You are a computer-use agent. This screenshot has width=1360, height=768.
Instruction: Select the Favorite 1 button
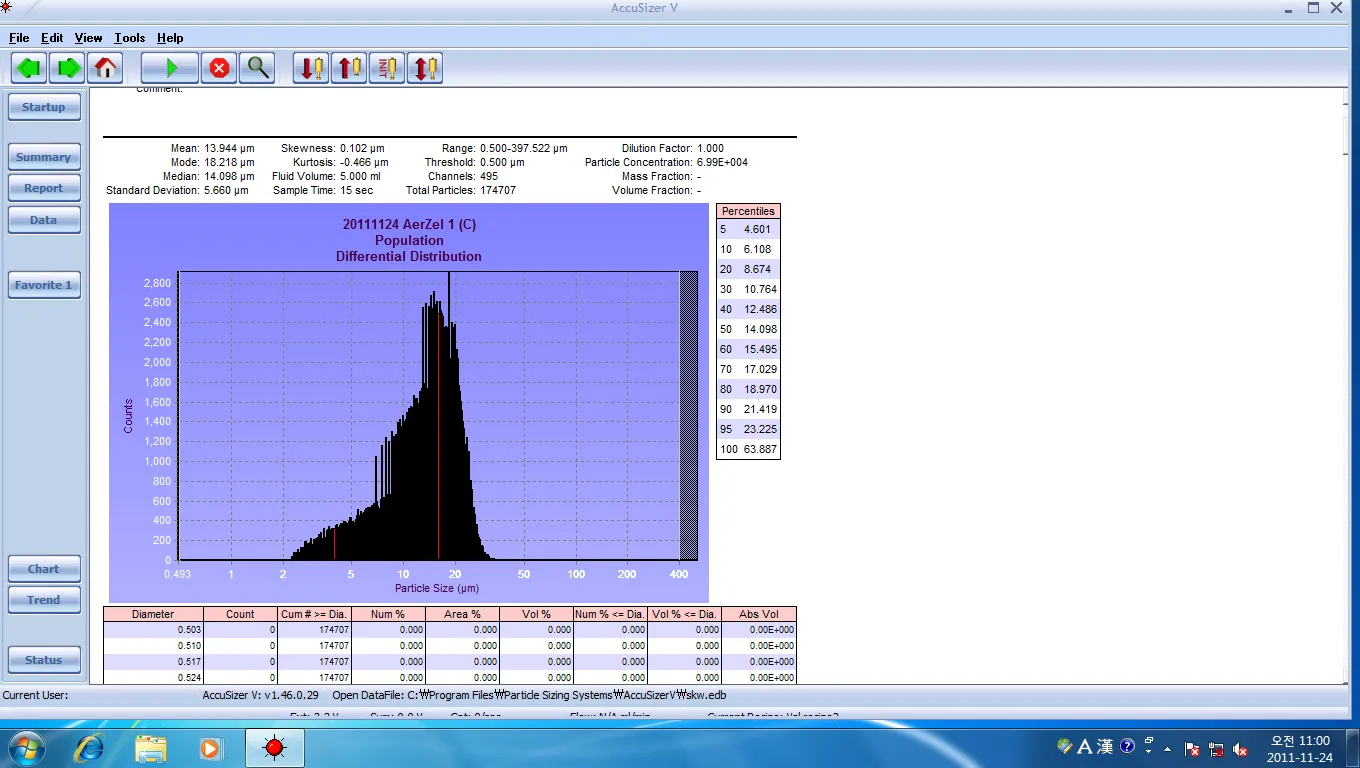44,285
